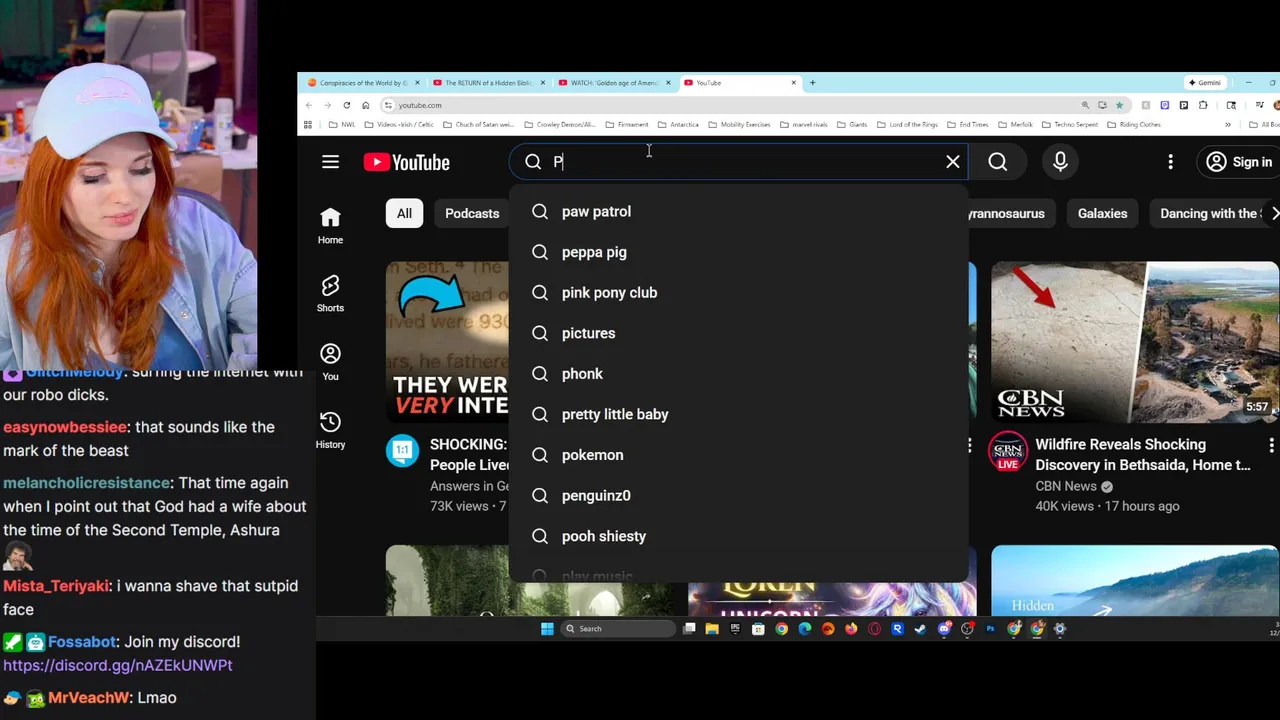Clear the search box with X
This screenshot has width=1280, height=720.
pos(953,162)
